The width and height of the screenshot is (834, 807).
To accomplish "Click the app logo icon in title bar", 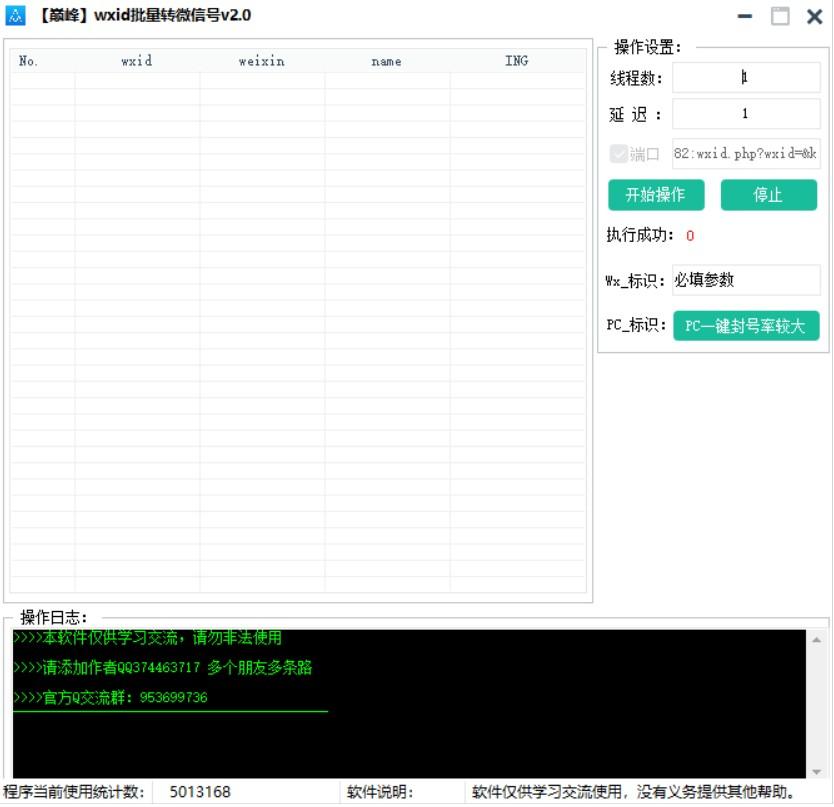I will (16, 14).
